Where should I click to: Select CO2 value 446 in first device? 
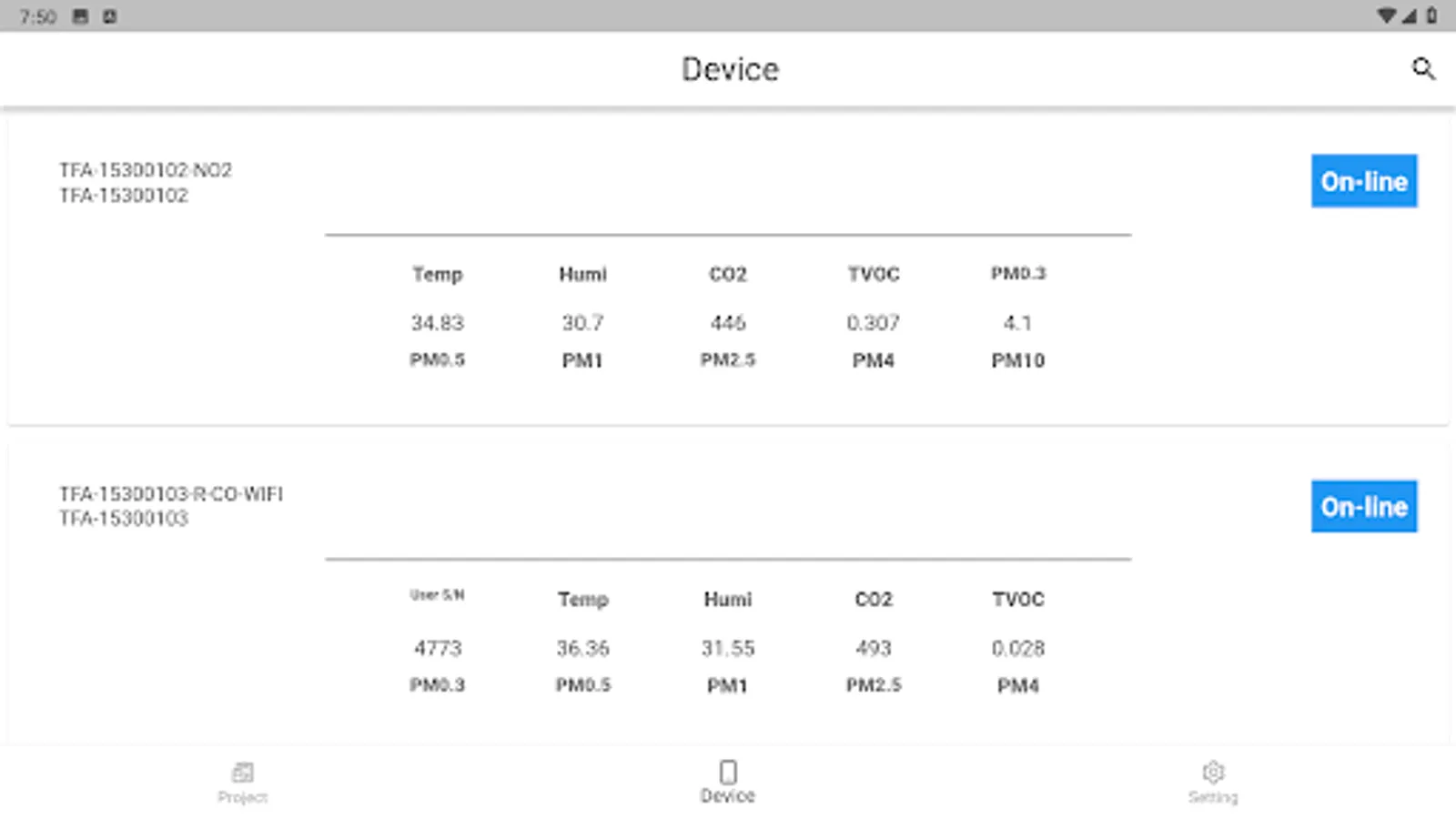pos(728,323)
